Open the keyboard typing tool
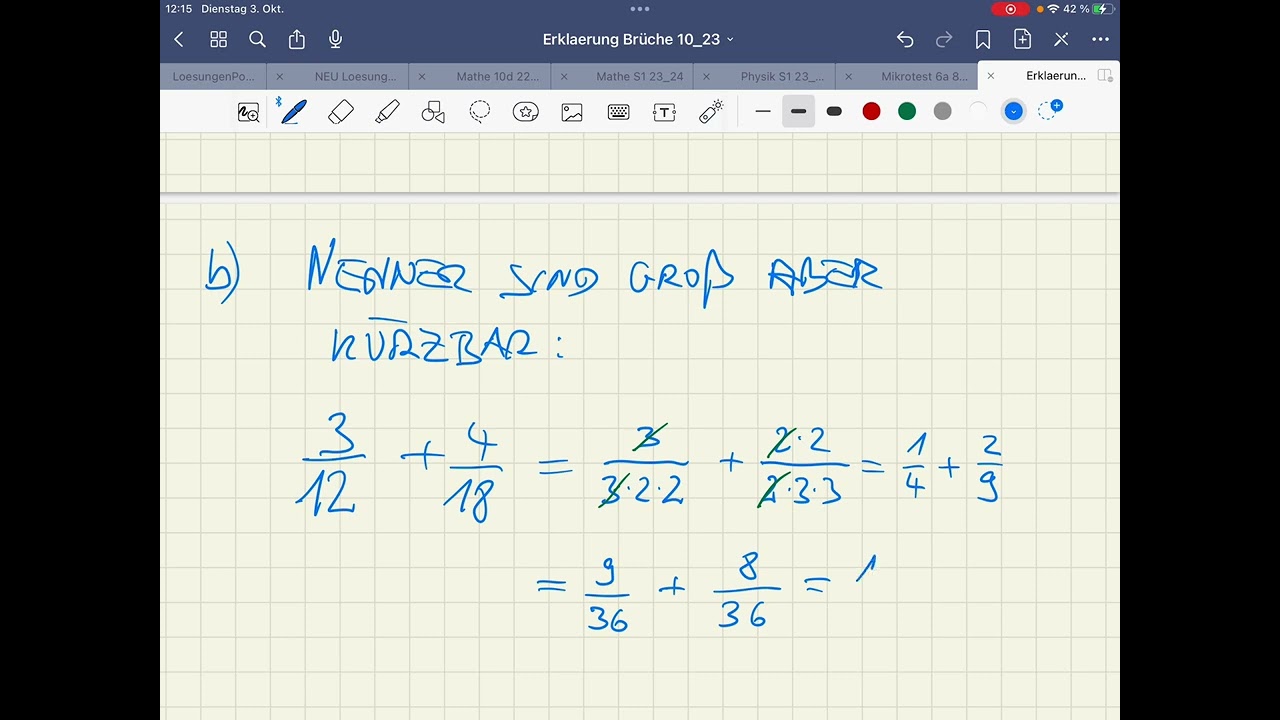 click(618, 112)
